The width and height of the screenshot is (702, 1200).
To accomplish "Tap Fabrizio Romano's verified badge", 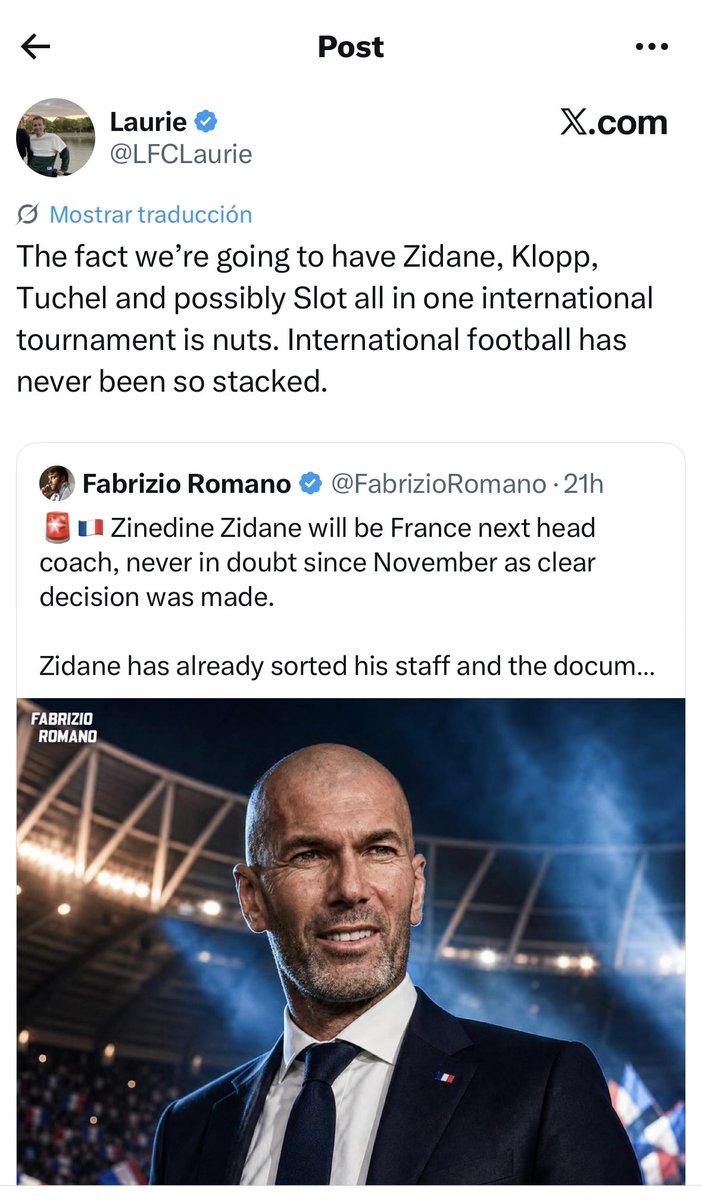I will [x=310, y=484].
